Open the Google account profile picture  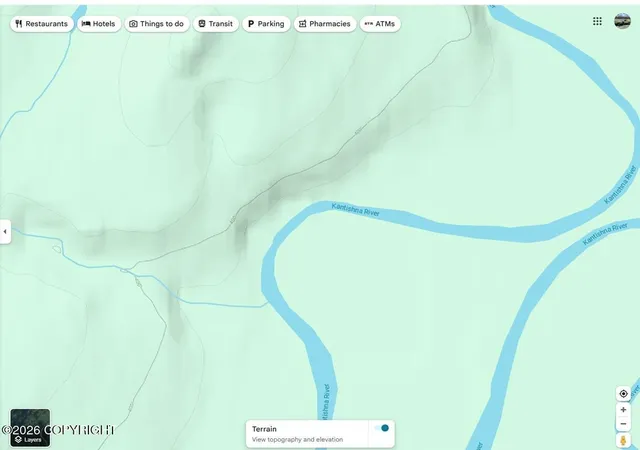pyautogui.click(x=622, y=21)
